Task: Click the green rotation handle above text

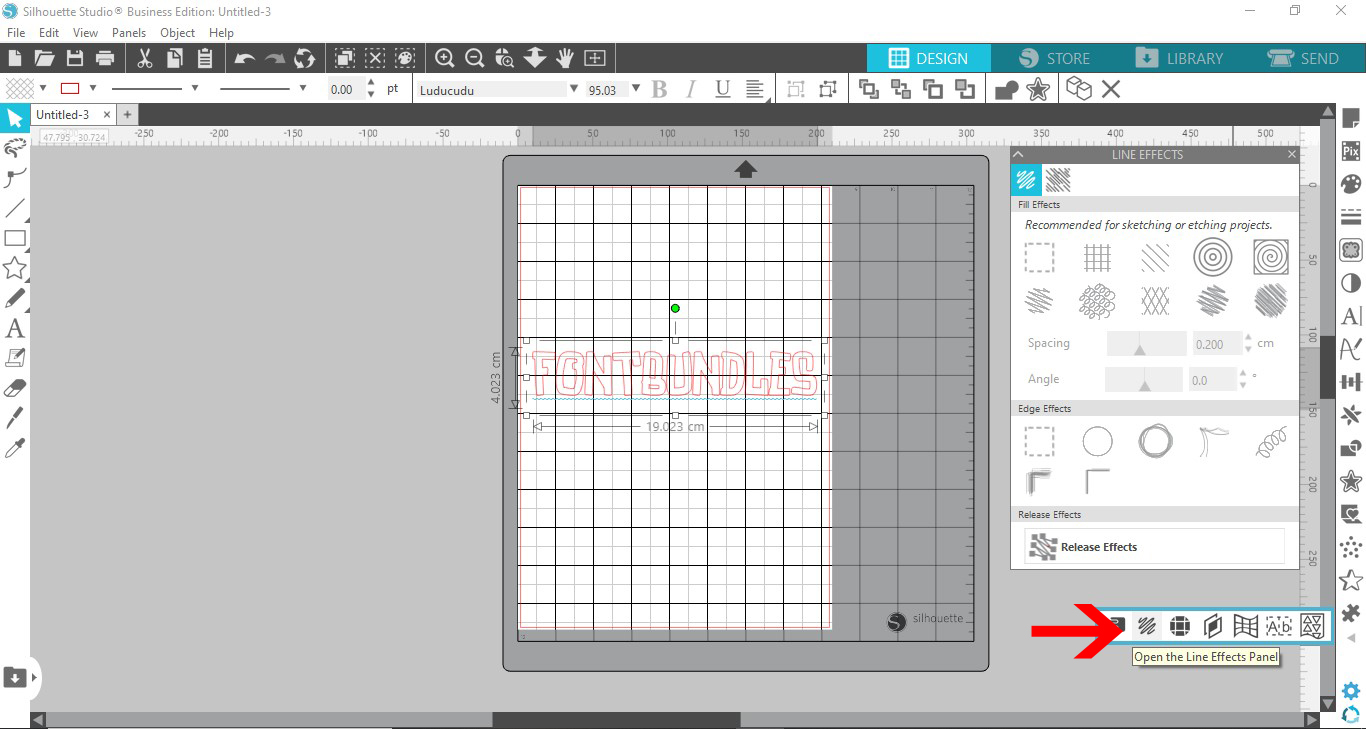Action: coord(675,308)
